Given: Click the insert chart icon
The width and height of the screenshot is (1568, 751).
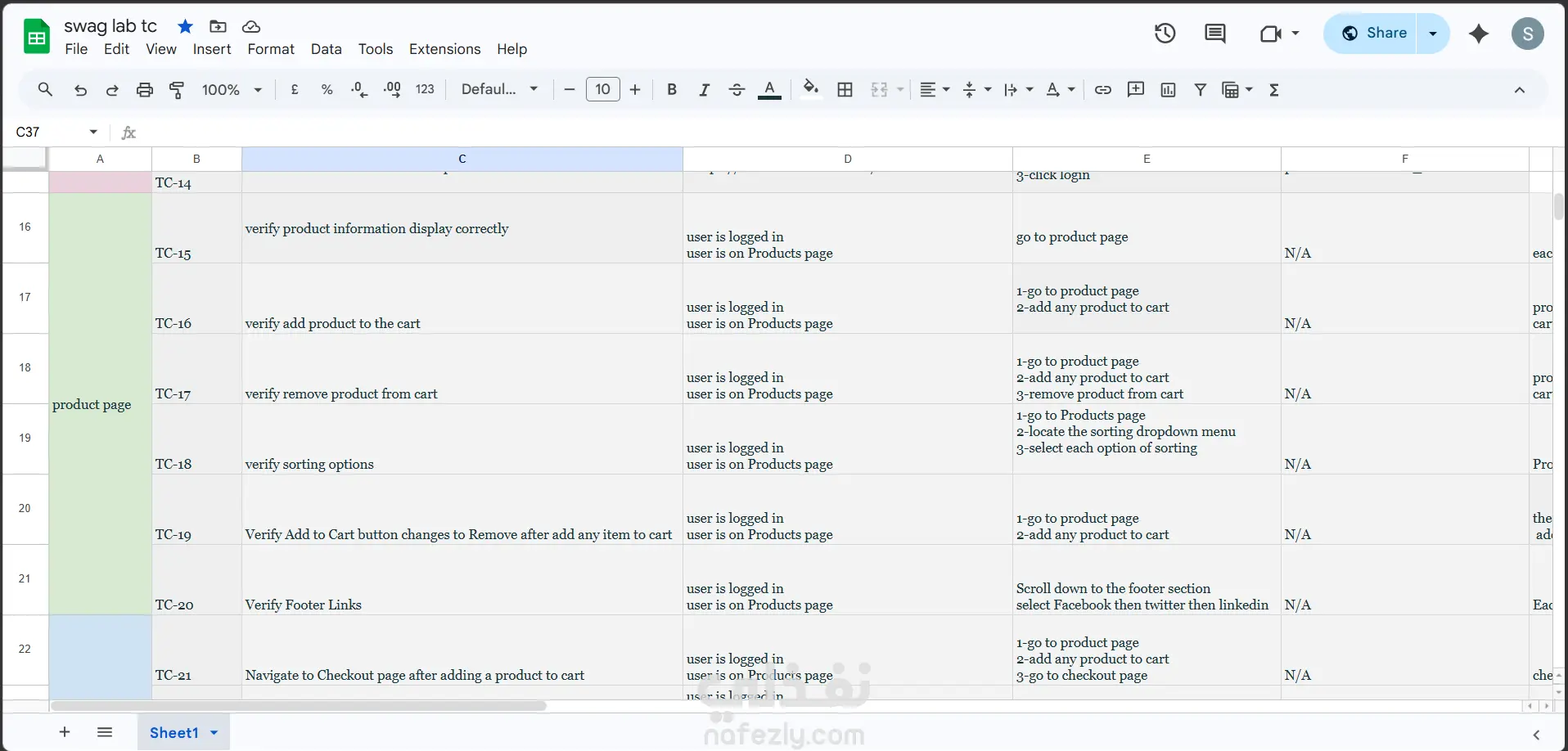Looking at the screenshot, I should pyautogui.click(x=1168, y=90).
